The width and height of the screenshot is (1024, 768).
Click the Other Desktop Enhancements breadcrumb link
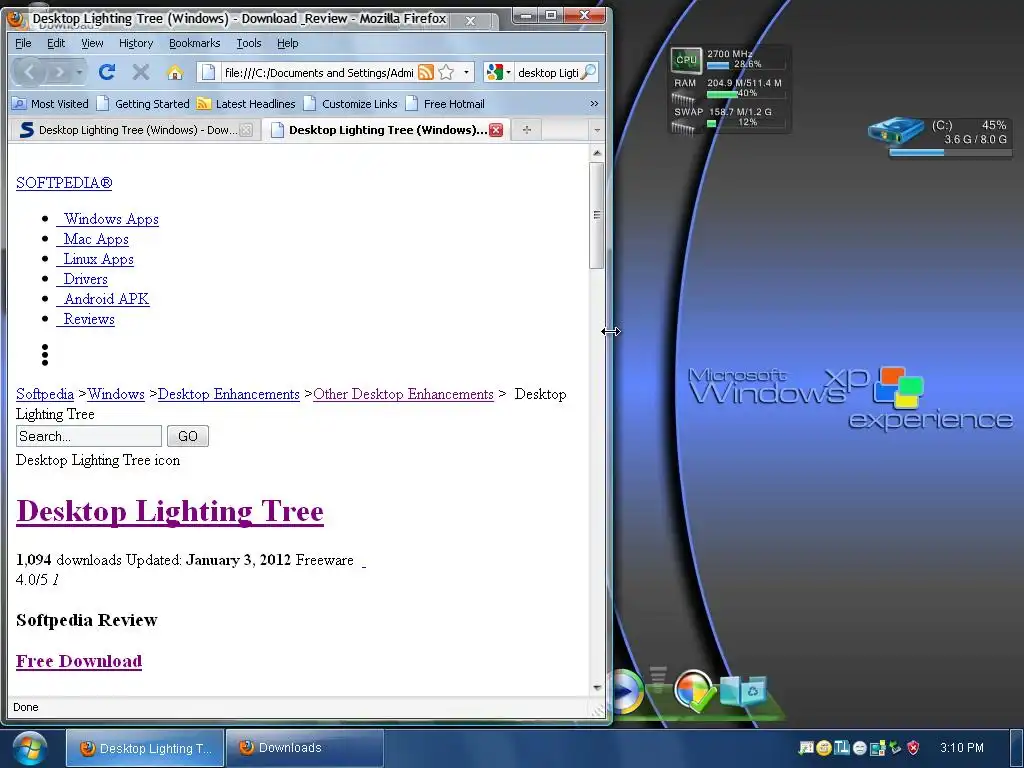[x=403, y=394]
